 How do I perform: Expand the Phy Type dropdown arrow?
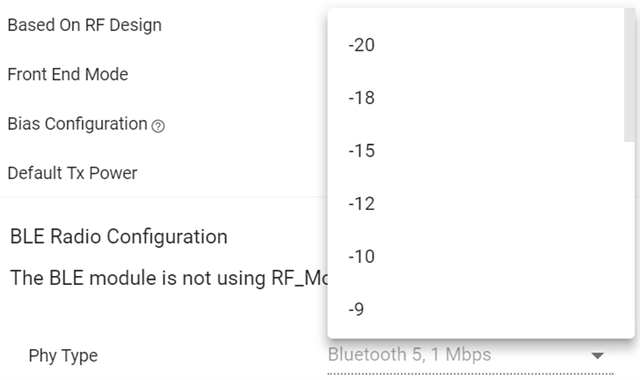598,356
